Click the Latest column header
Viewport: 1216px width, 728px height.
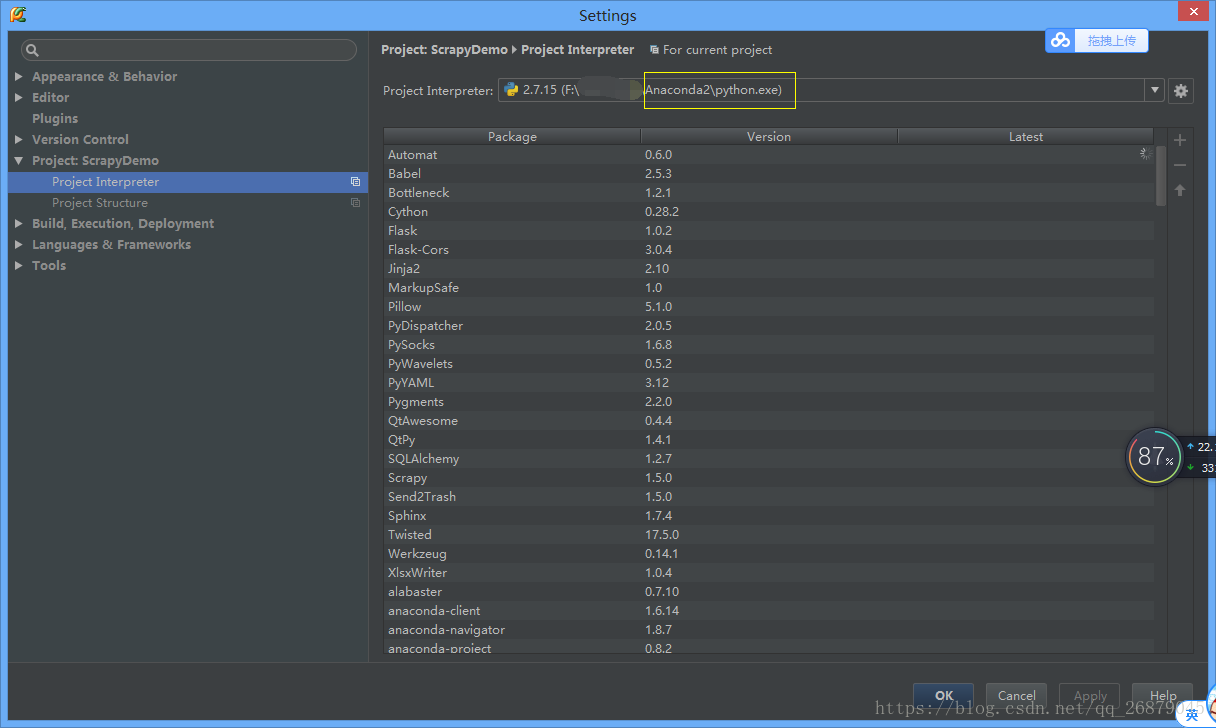click(x=1026, y=137)
